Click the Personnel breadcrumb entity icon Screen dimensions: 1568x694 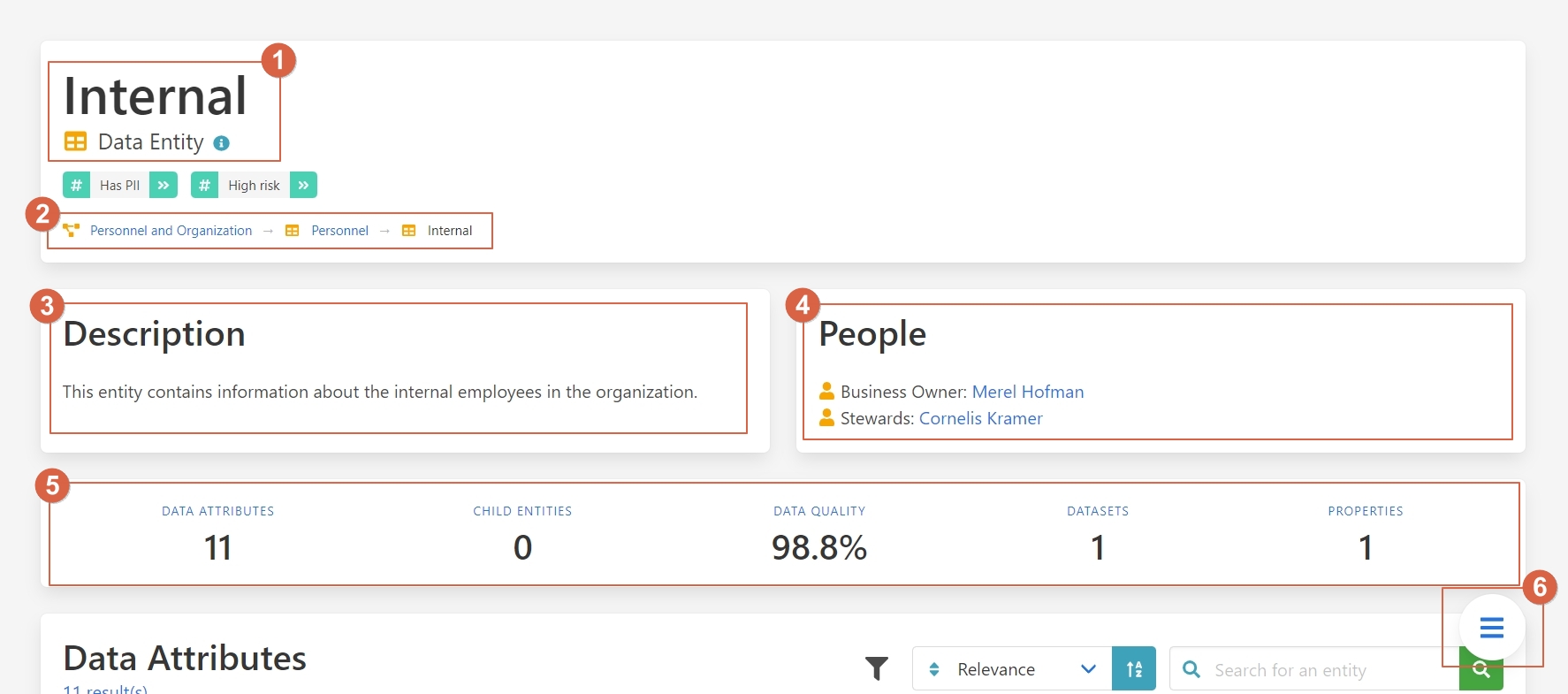click(x=293, y=231)
